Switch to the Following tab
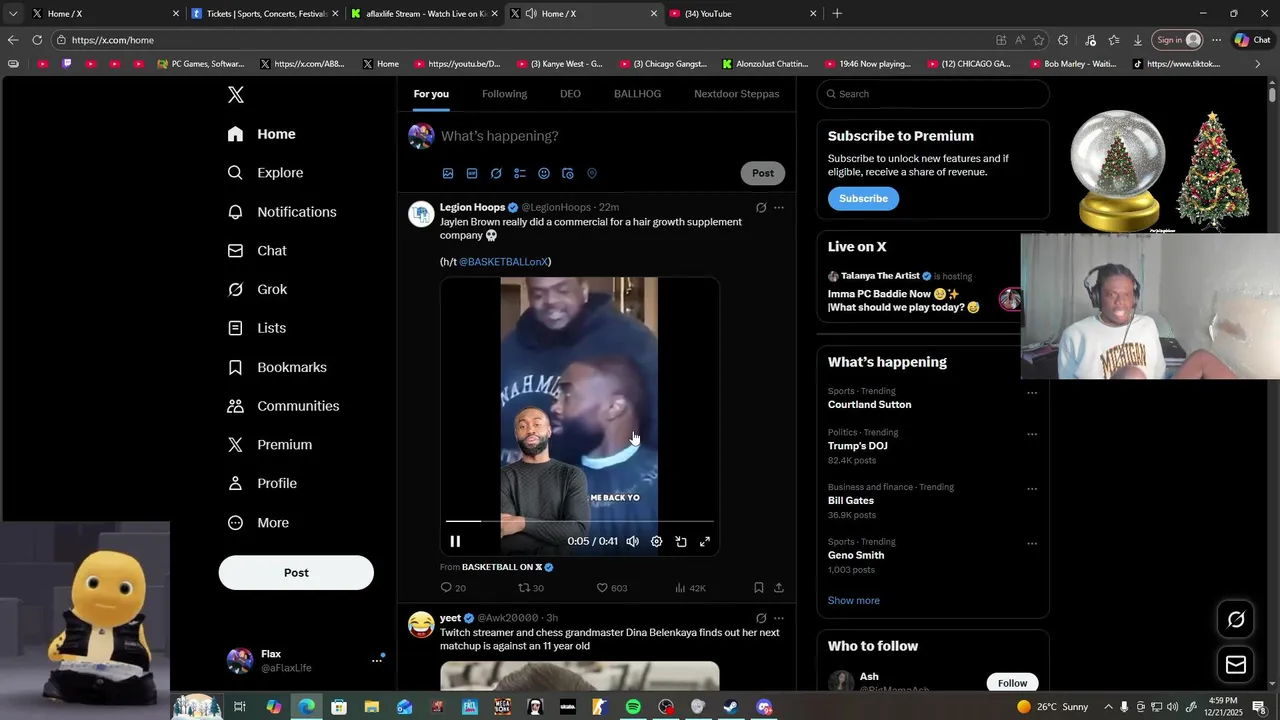The width and height of the screenshot is (1280, 720). point(504,94)
